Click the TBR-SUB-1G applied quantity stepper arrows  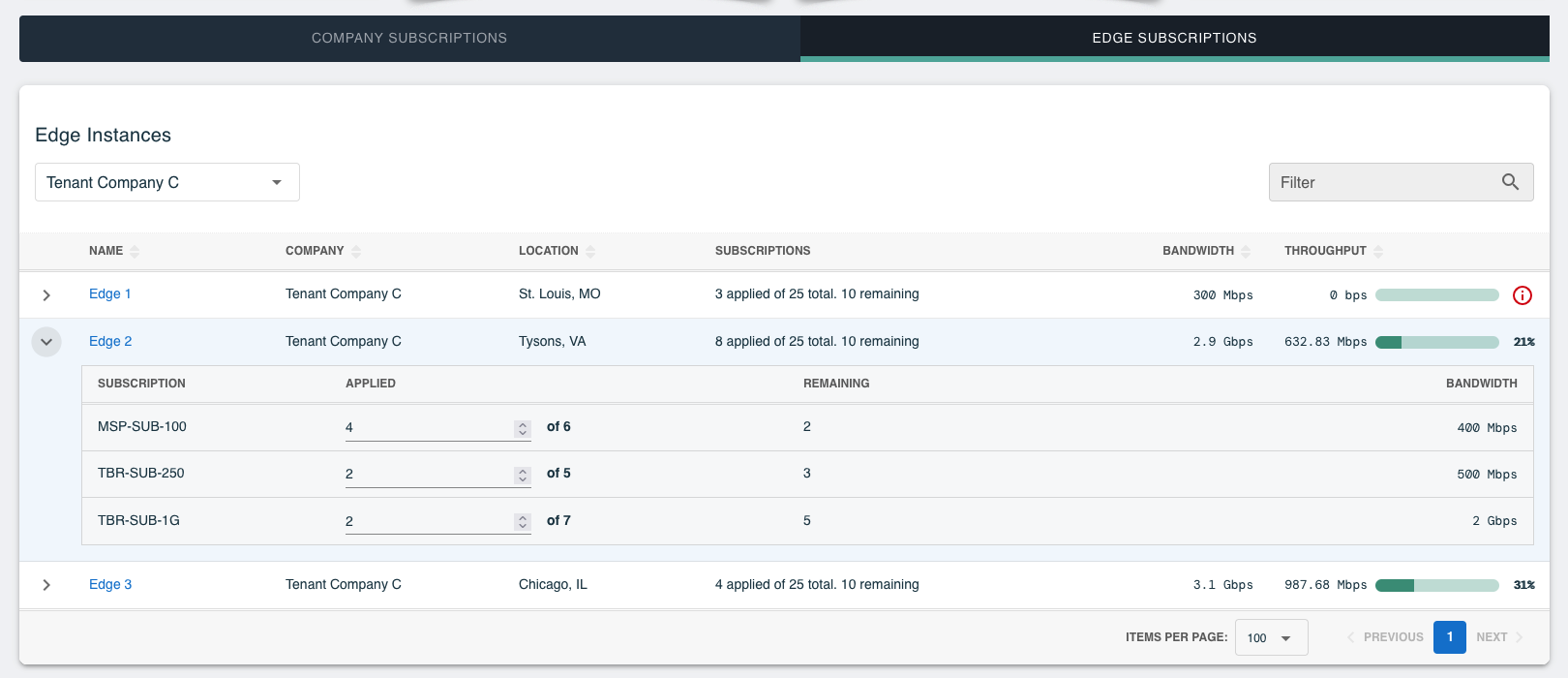pos(523,522)
